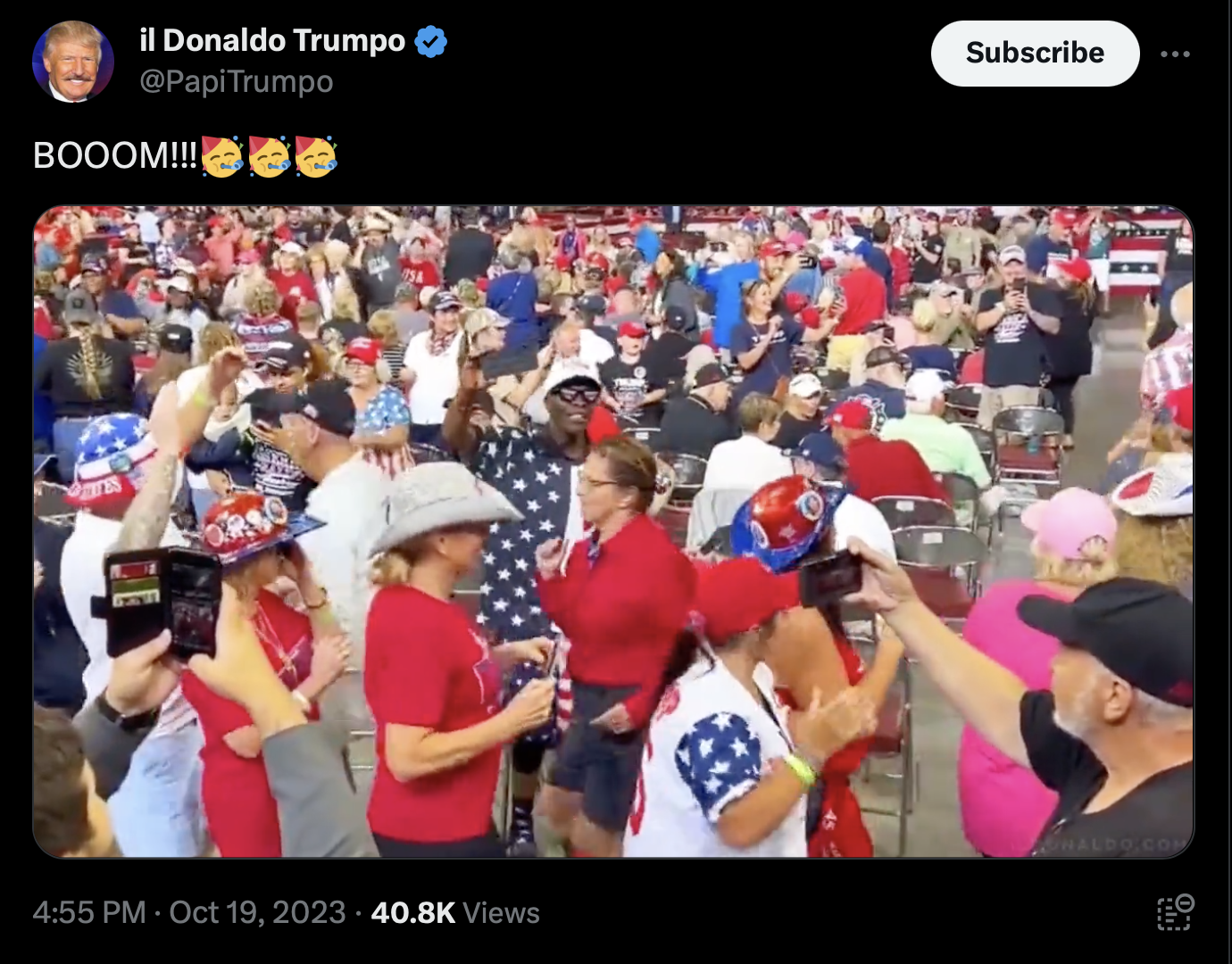Open the 4:55 PM post time link
The height and width of the screenshot is (964, 1232).
tap(89, 912)
